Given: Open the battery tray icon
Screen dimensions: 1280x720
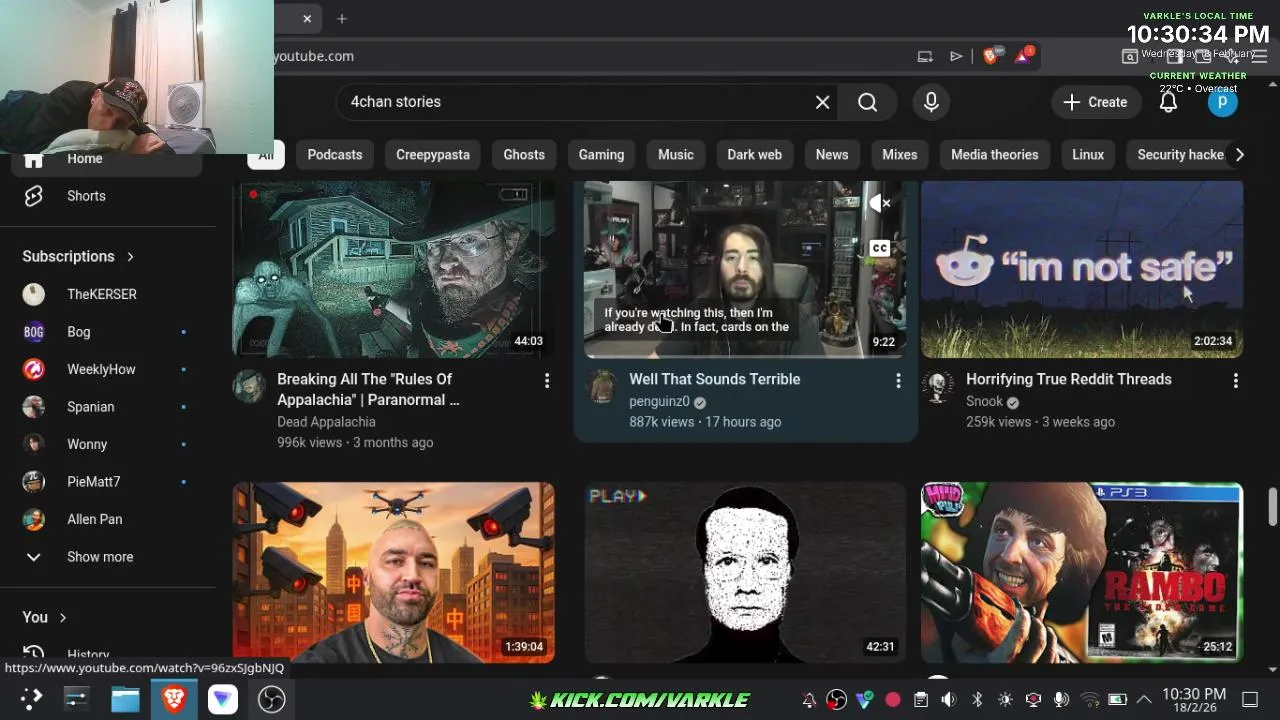Looking at the screenshot, I should tap(1118, 700).
